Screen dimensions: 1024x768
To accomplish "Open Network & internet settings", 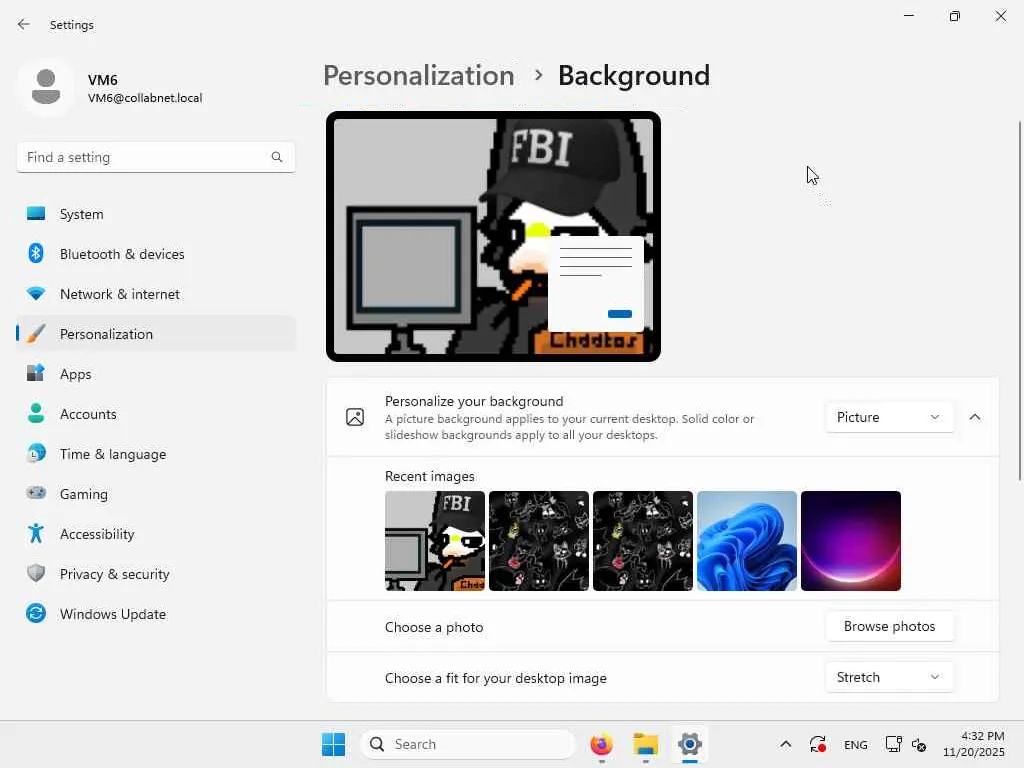I will click(155, 293).
